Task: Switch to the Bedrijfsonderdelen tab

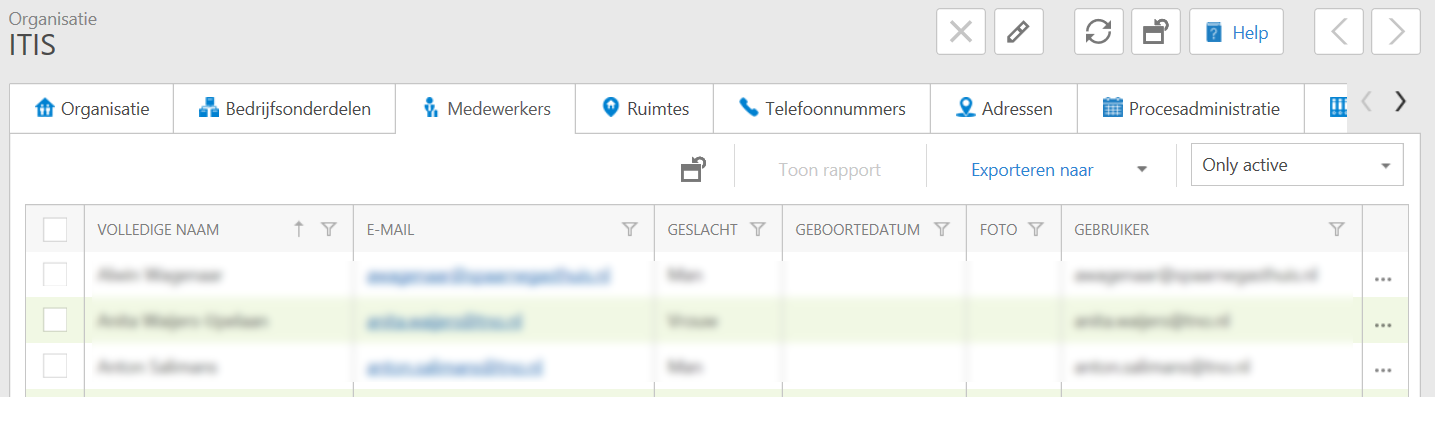Action: pos(284,109)
